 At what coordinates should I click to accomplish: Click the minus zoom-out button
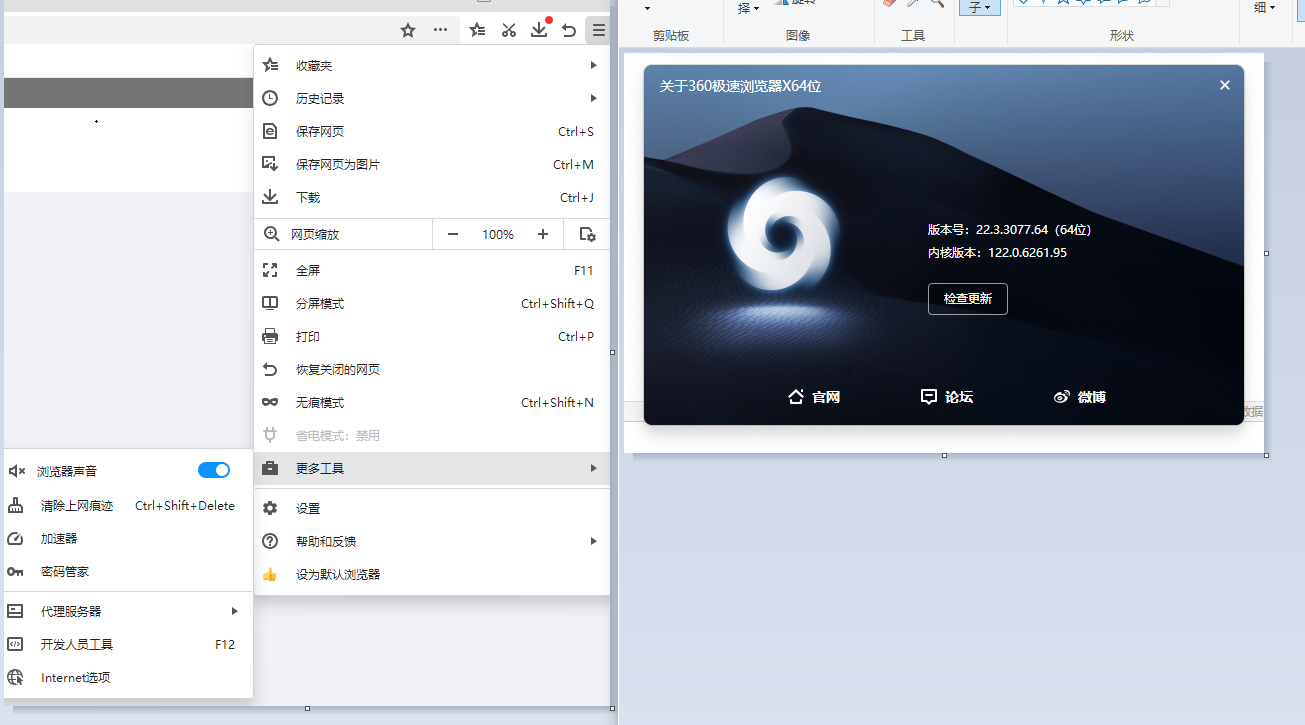tap(453, 234)
